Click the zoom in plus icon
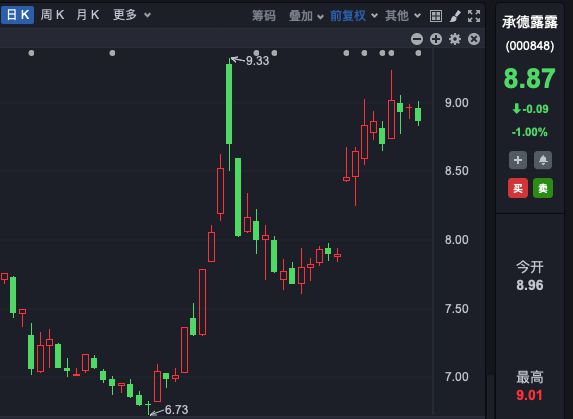 click(x=436, y=39)
